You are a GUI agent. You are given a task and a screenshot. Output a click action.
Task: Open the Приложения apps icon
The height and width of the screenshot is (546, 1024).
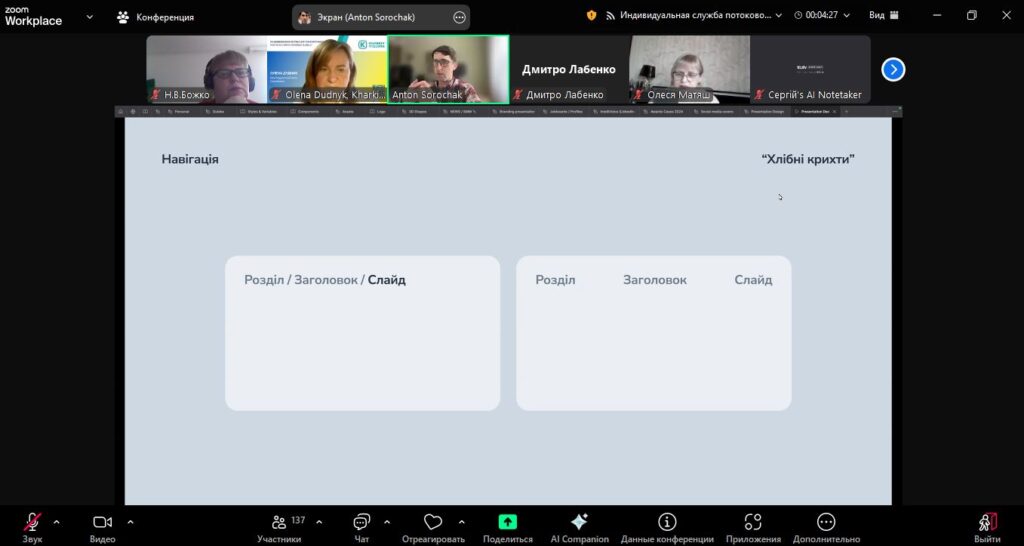[x=753, y=522]
